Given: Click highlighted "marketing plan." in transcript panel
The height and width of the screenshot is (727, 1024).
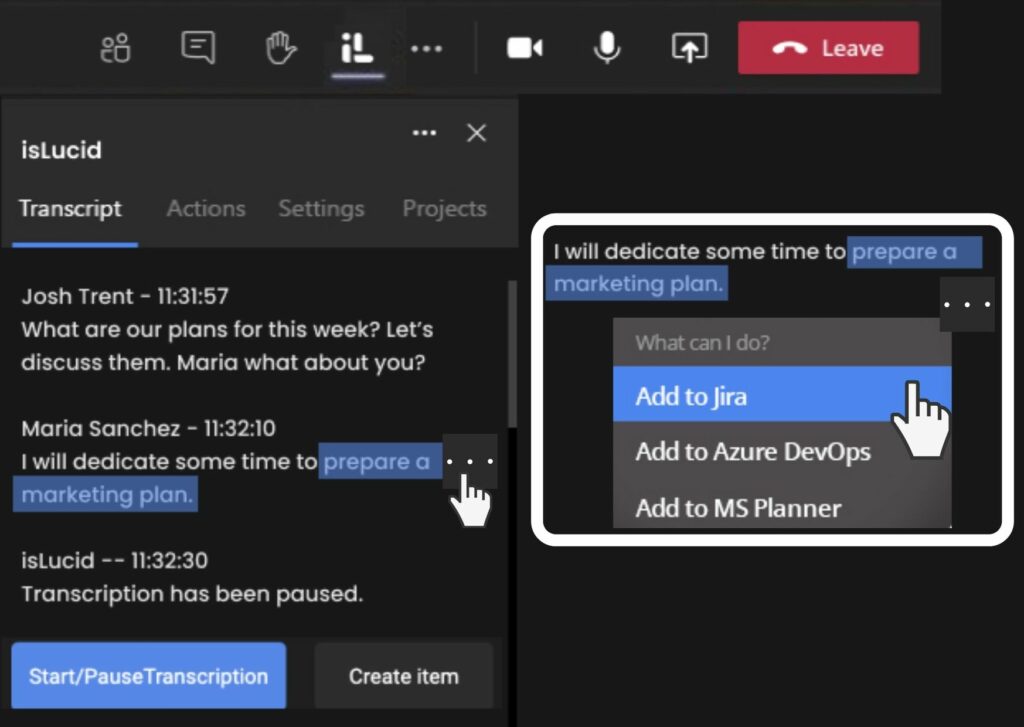Looking at the screenshot, I should click(x=107, y=494).
